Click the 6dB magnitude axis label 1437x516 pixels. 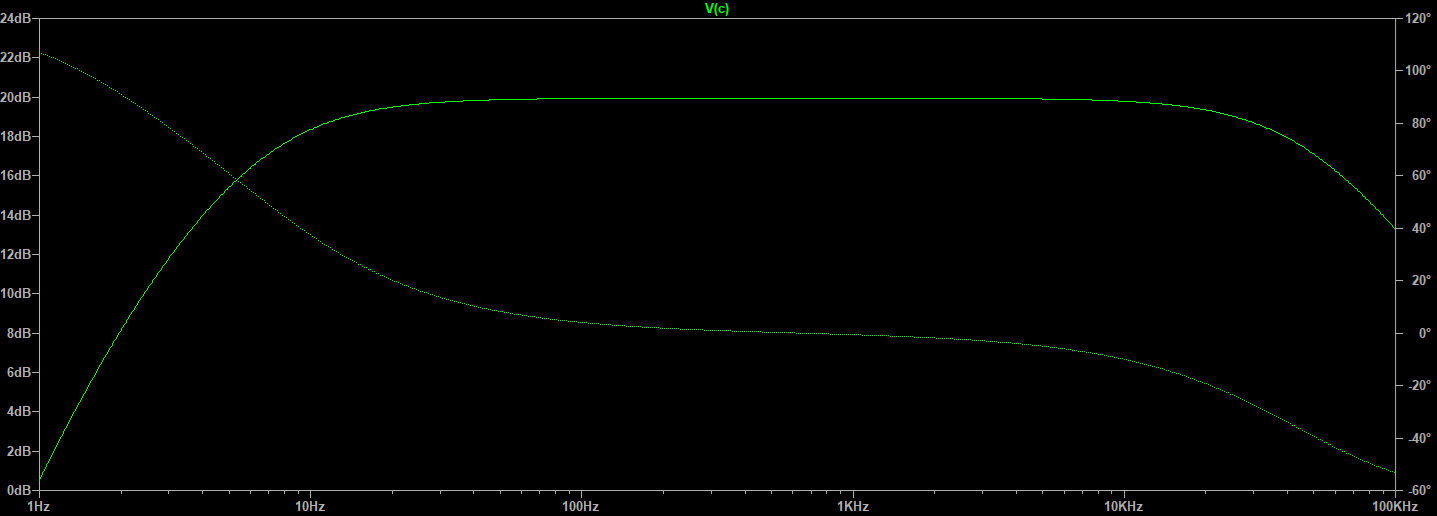pyautogui.click(x=19, y=372)
